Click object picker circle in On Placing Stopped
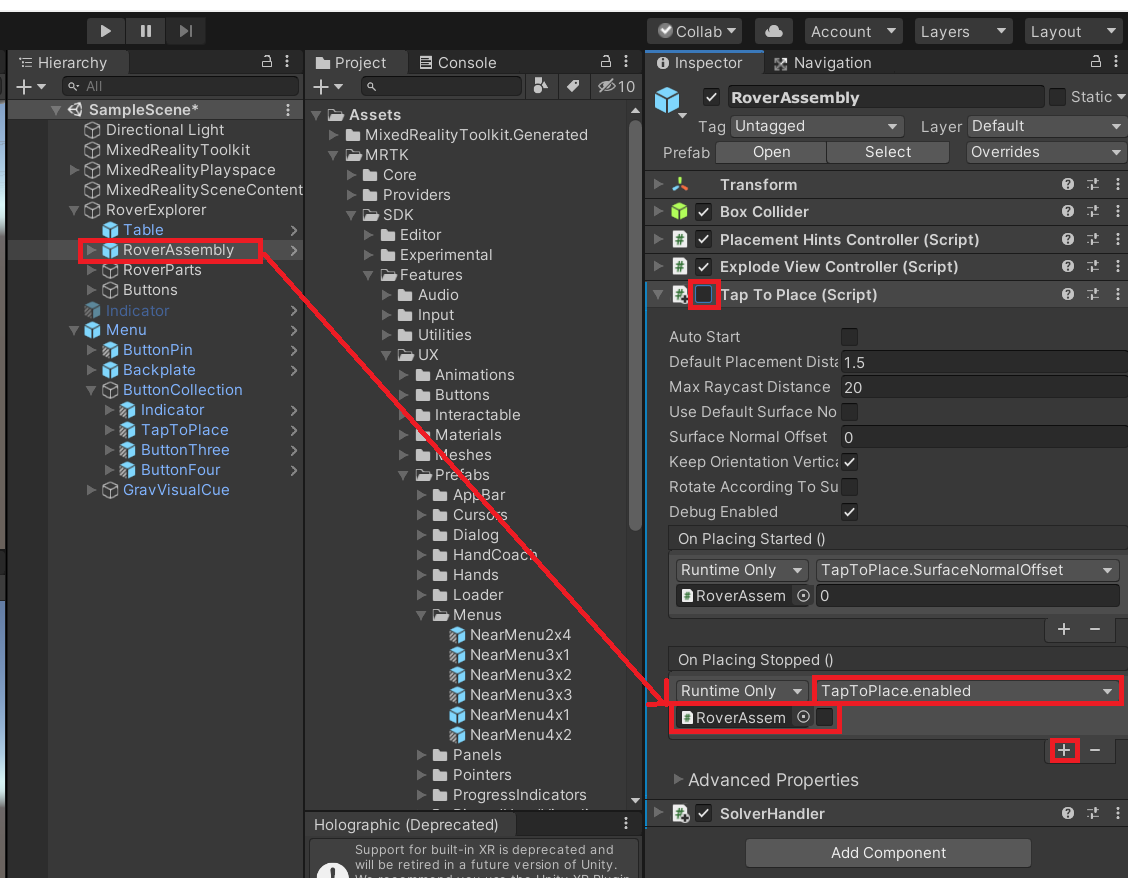 tap(804, 717)
